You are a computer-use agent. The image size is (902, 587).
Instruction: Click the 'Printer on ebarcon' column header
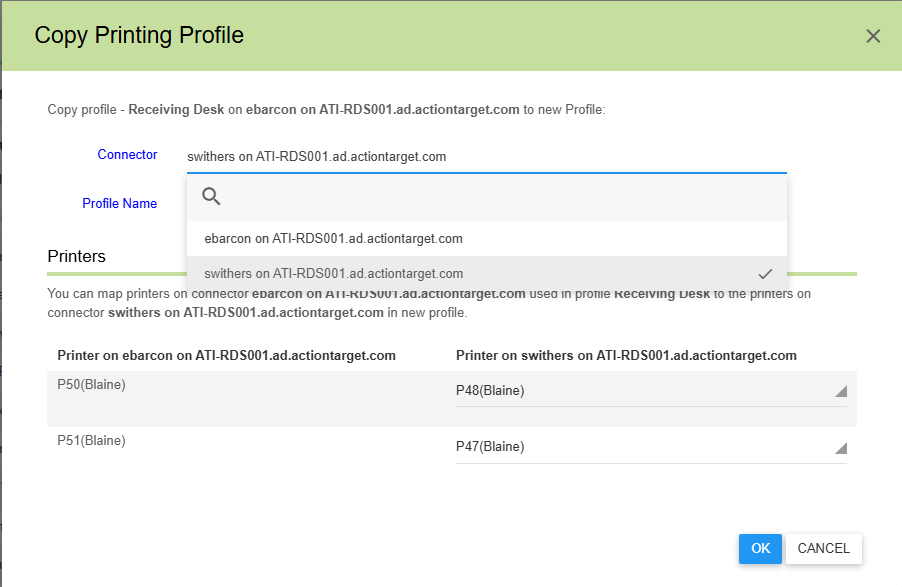(x=226, y=355)
